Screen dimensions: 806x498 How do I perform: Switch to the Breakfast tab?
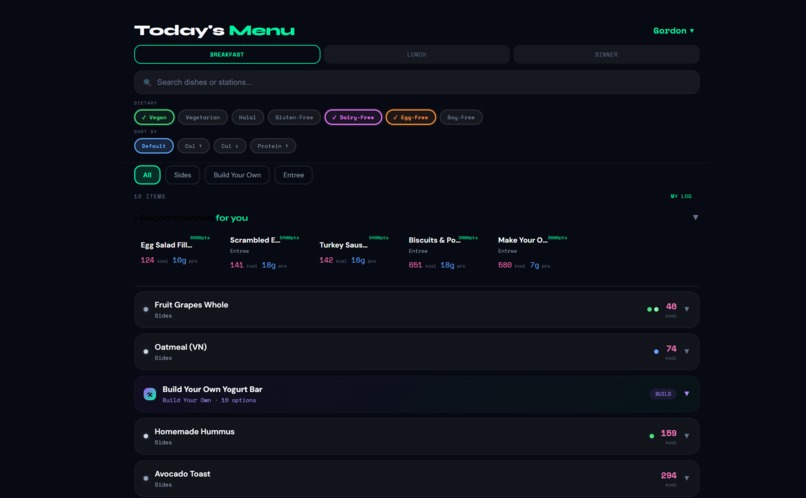coord(227,54)
